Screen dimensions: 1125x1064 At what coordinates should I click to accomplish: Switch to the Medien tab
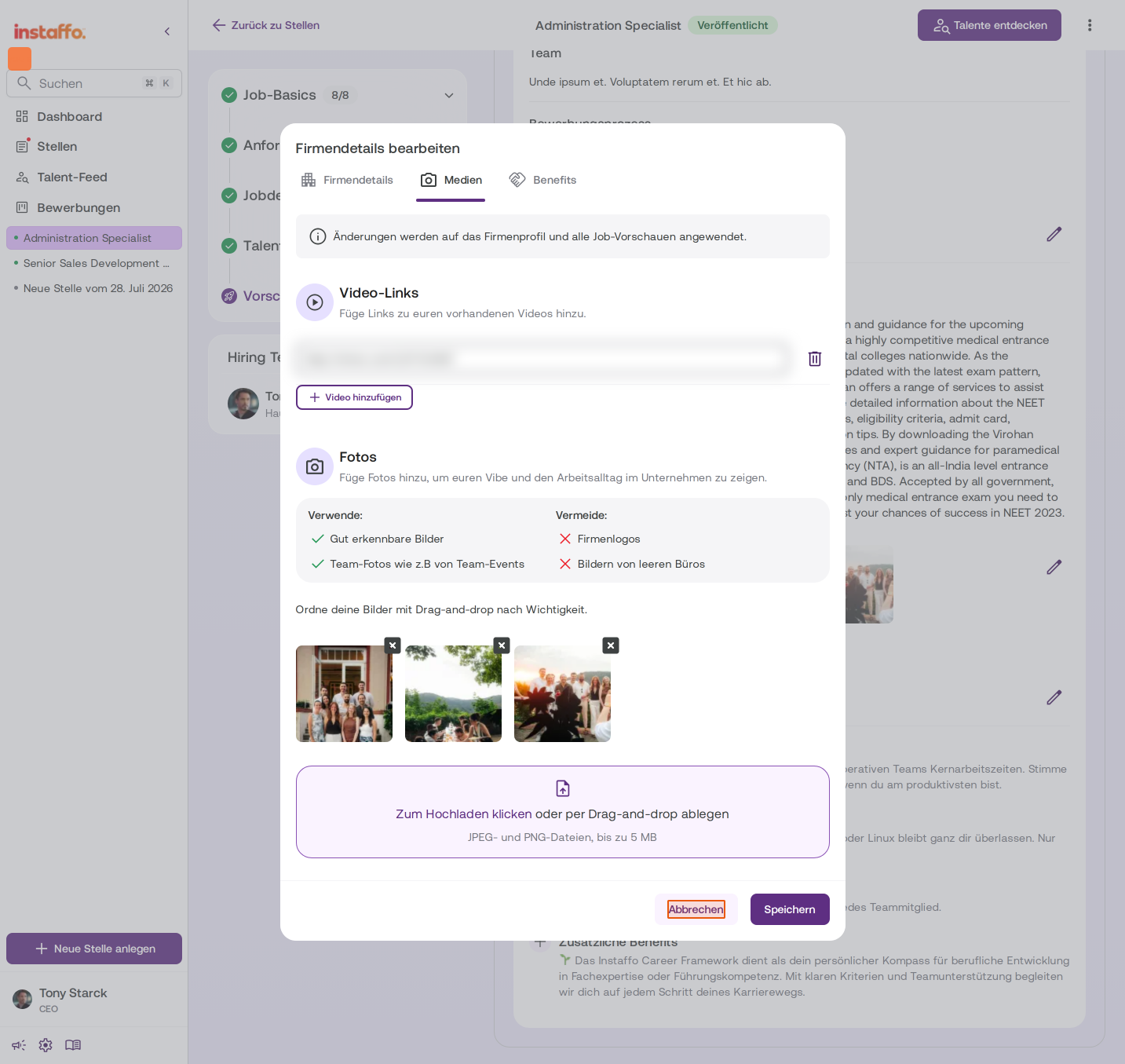coord(451,180)
